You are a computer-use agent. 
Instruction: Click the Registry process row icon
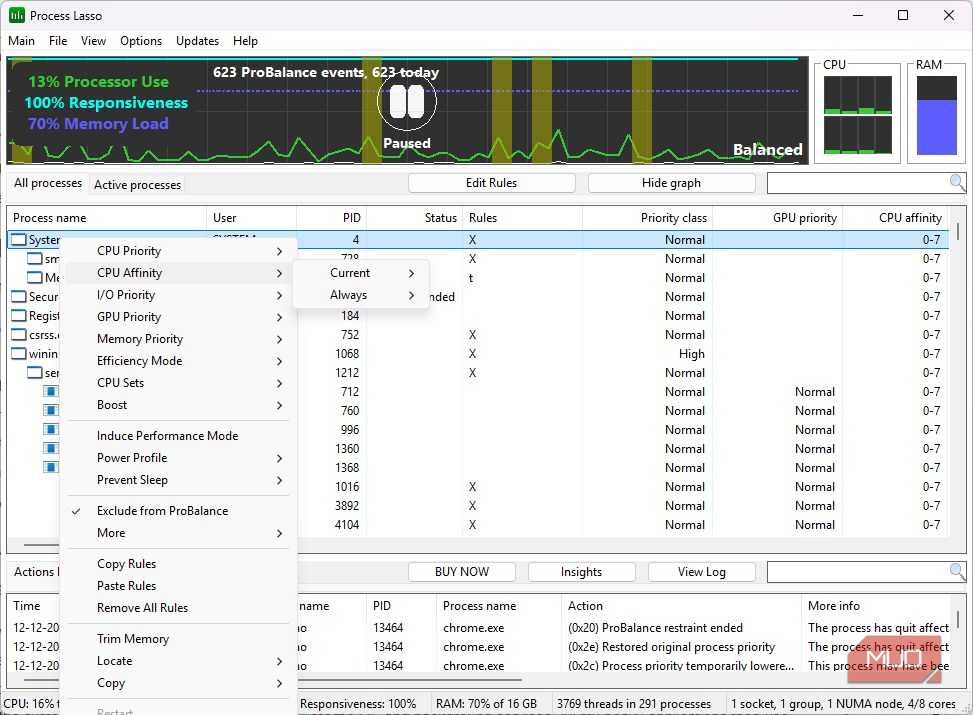point(19,316)
